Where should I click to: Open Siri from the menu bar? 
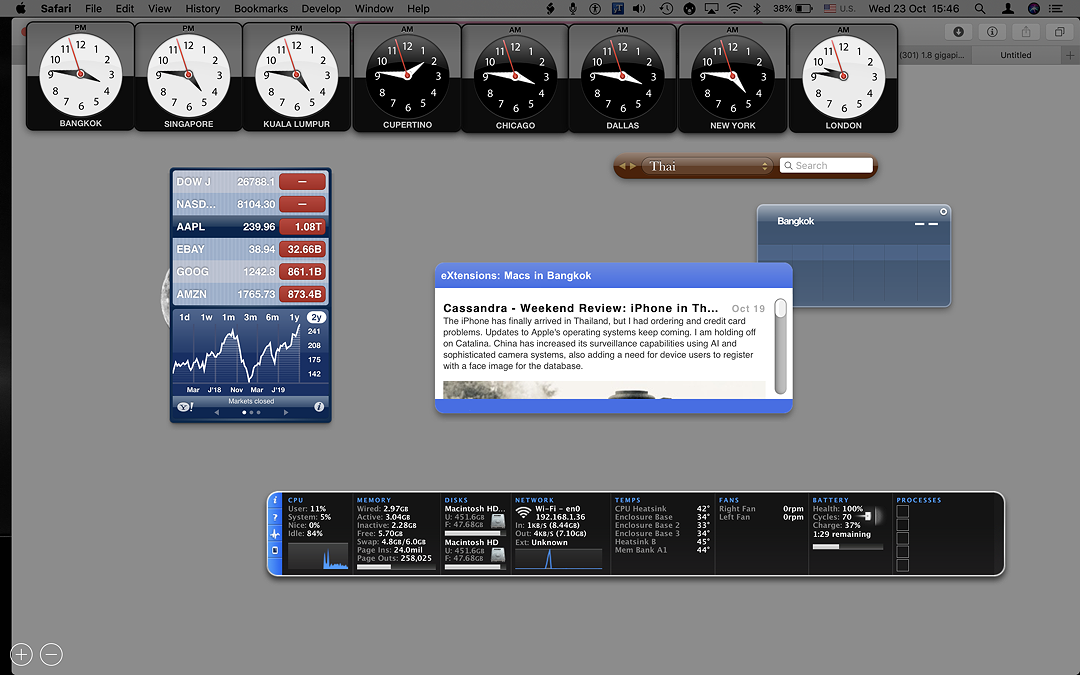1033,8
